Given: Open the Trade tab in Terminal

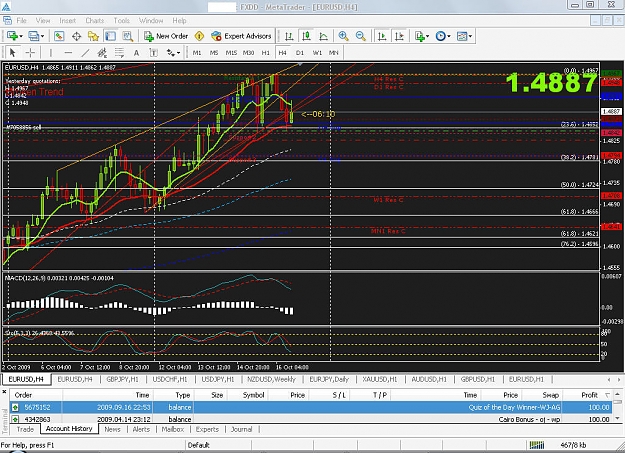Looking at the screenshot, I should point(25,429).
